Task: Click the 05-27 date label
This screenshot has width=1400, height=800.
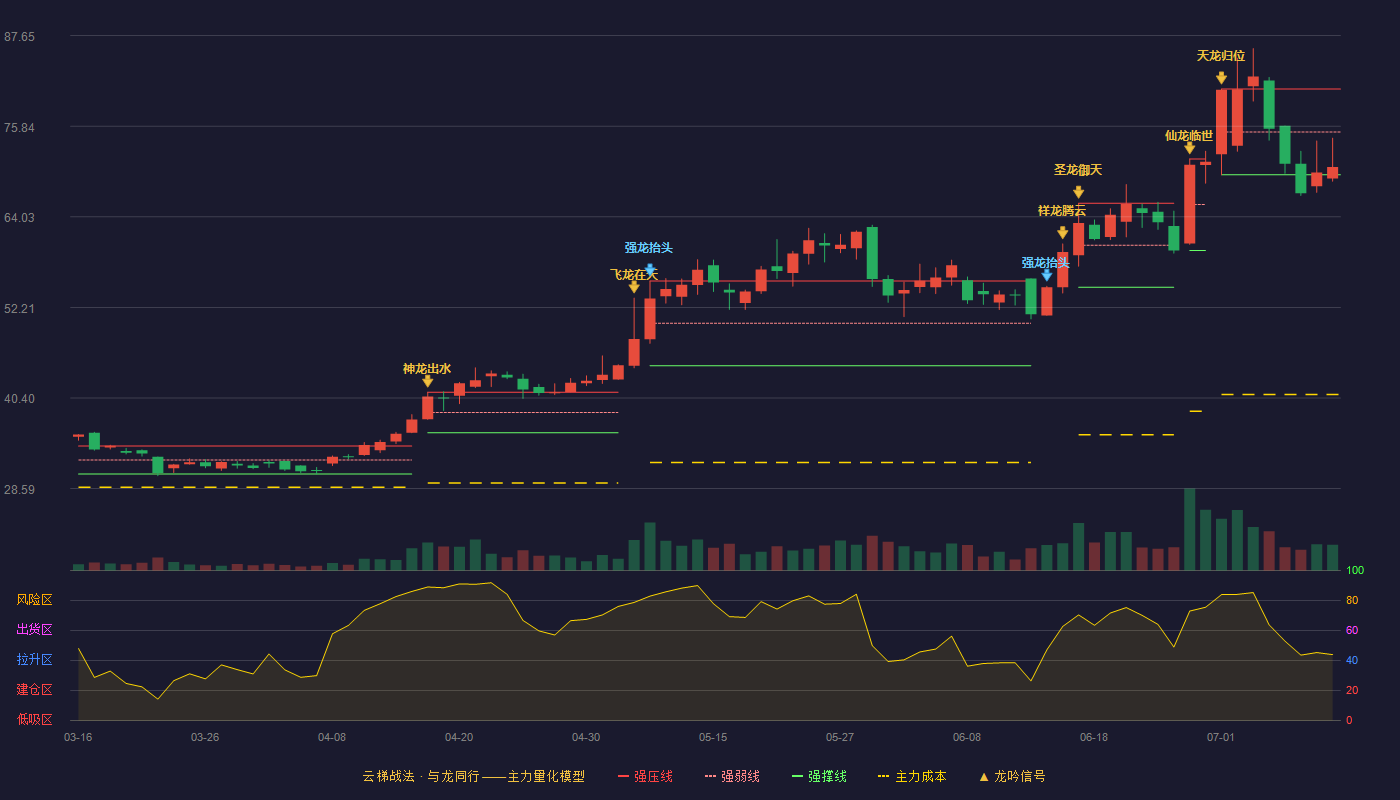Action: click(x=840, y=737)
